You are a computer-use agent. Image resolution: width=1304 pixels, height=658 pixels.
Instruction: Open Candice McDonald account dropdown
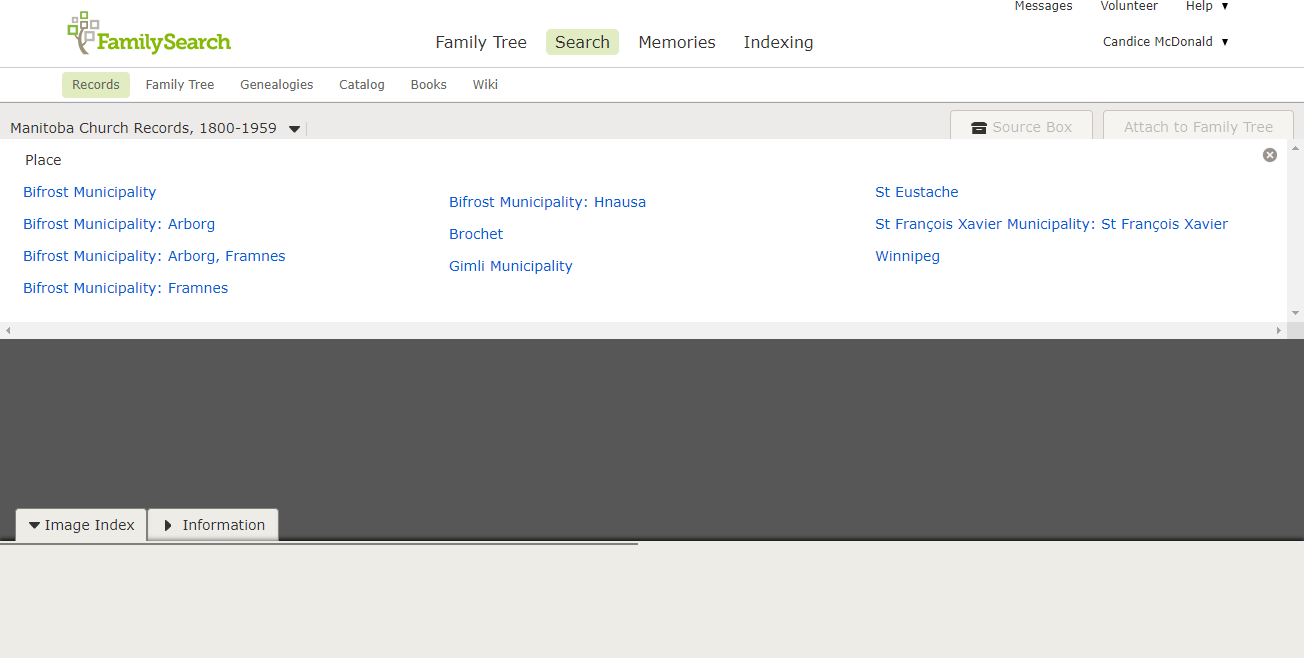coord(1165,42)
